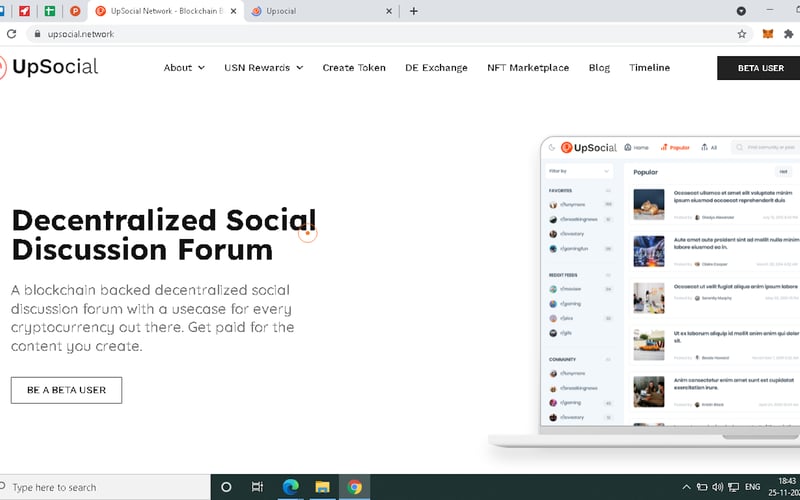The height and width of the screenshot is (500, 800).
Task: Open the volume speaker control
Action: [717, 487]
